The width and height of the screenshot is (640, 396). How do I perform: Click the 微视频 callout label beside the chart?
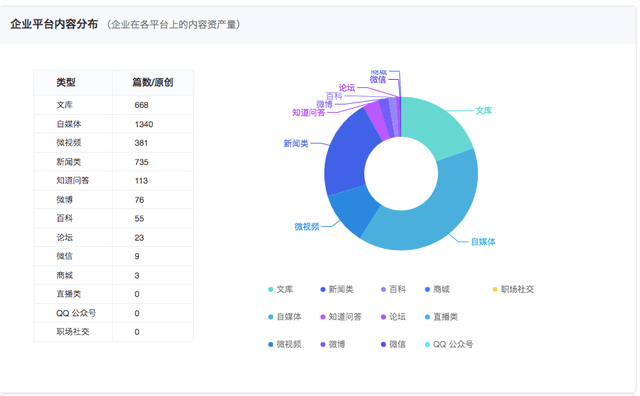click(x=307, y=227)
